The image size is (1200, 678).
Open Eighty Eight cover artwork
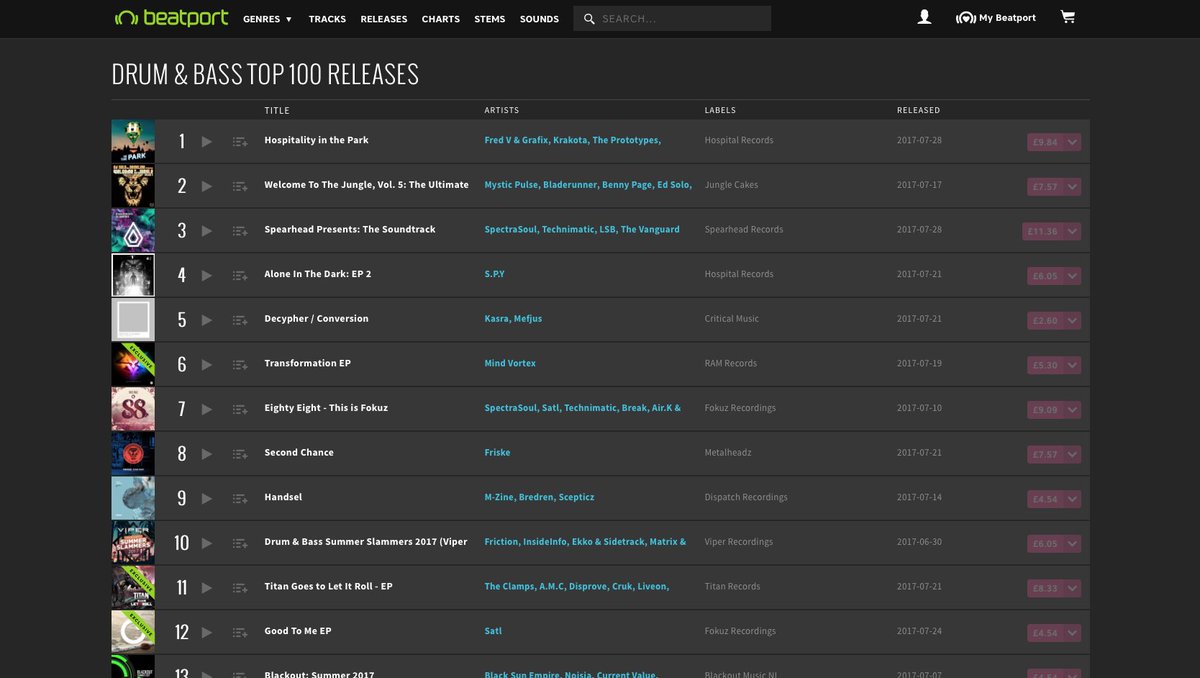133,409
